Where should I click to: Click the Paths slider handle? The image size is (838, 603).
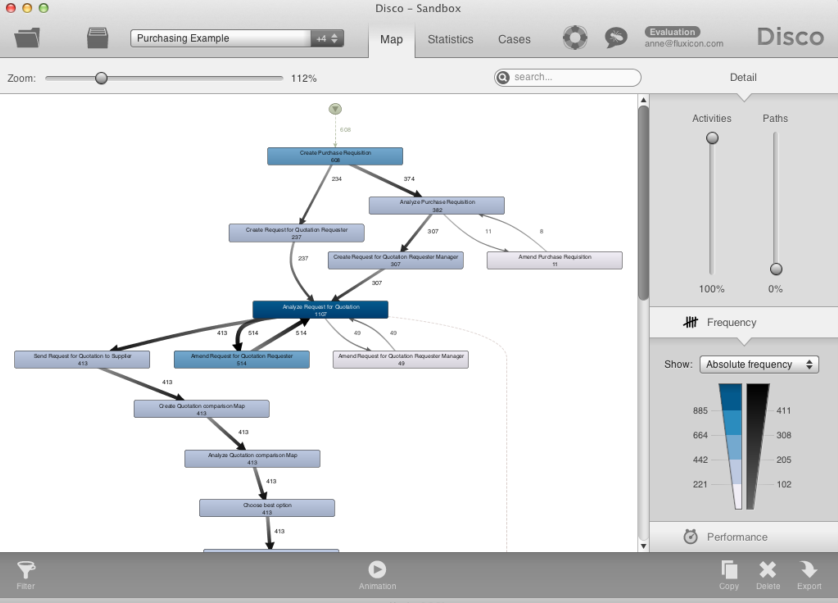pos(775,269)
